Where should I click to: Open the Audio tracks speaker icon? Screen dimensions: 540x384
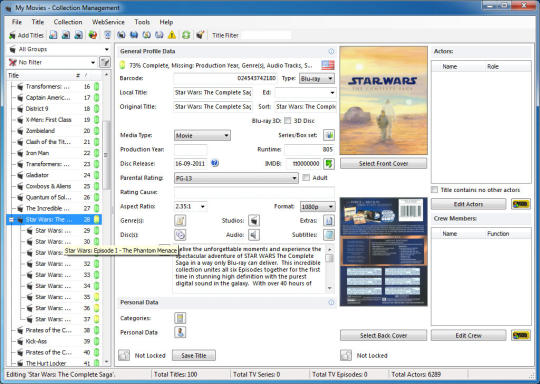tap(254, 235)
